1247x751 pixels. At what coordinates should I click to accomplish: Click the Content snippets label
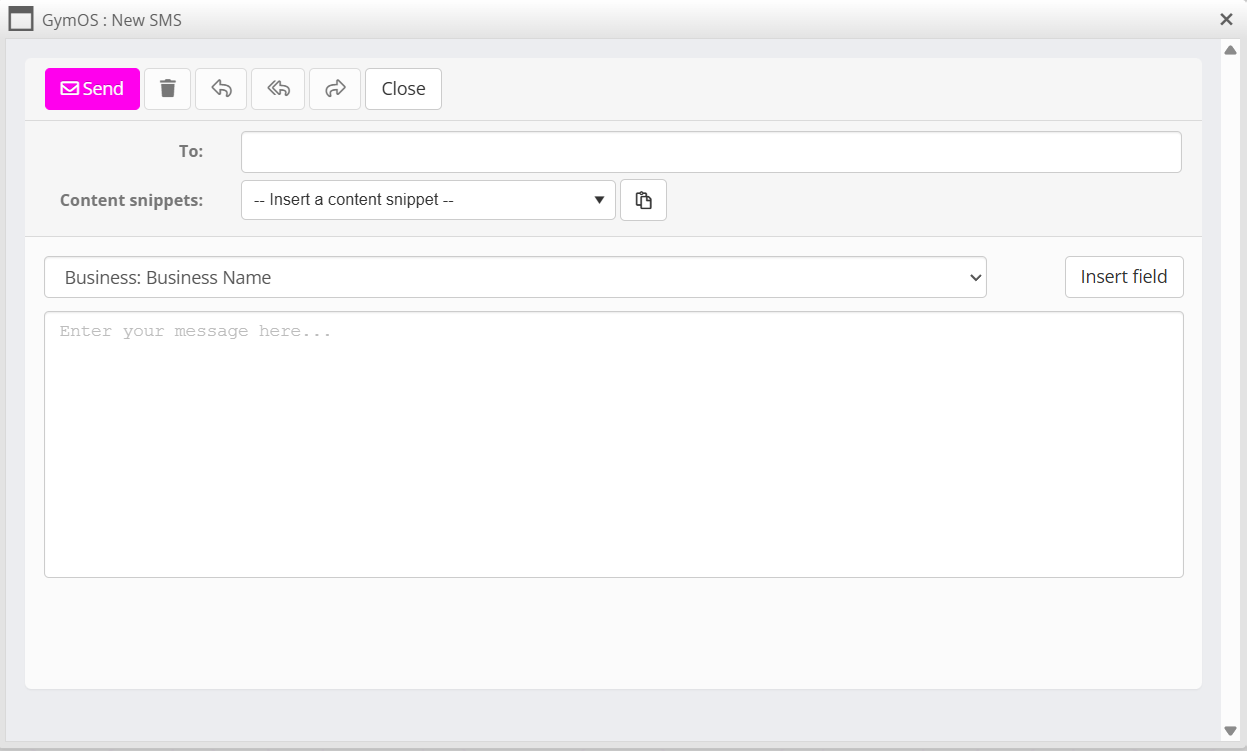pos(131,200)
